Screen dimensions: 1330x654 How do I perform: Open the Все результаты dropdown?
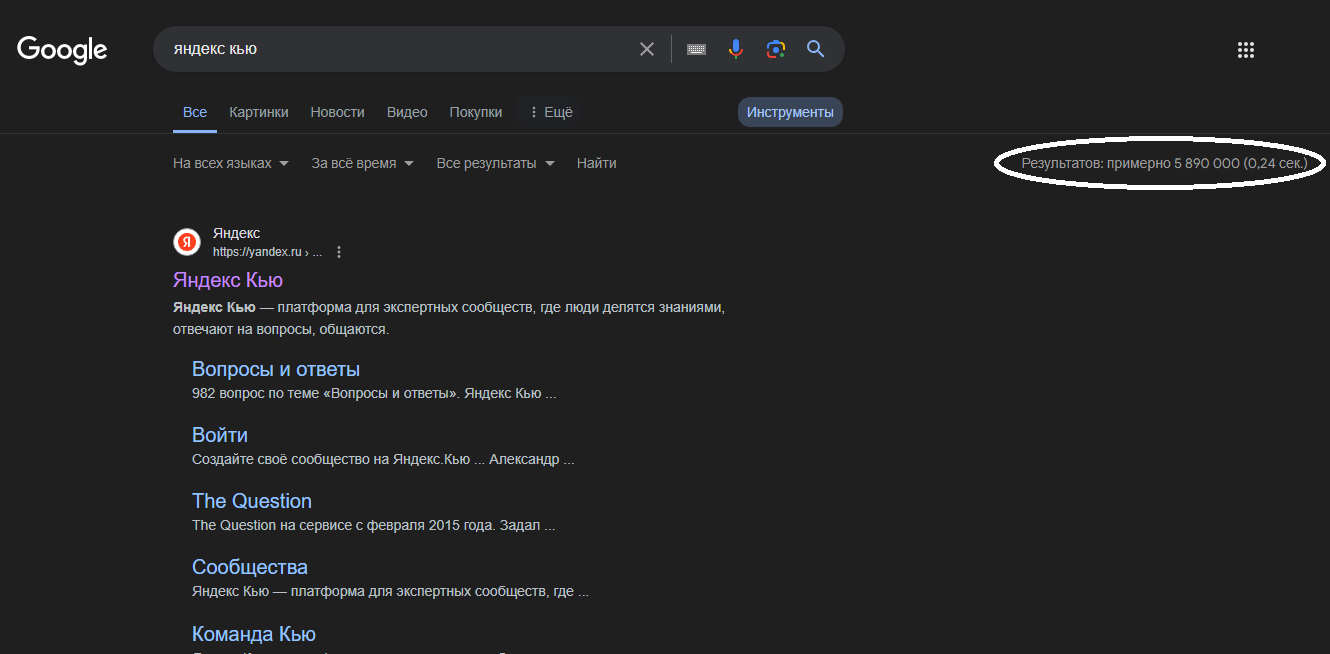[x=496, y=163]
